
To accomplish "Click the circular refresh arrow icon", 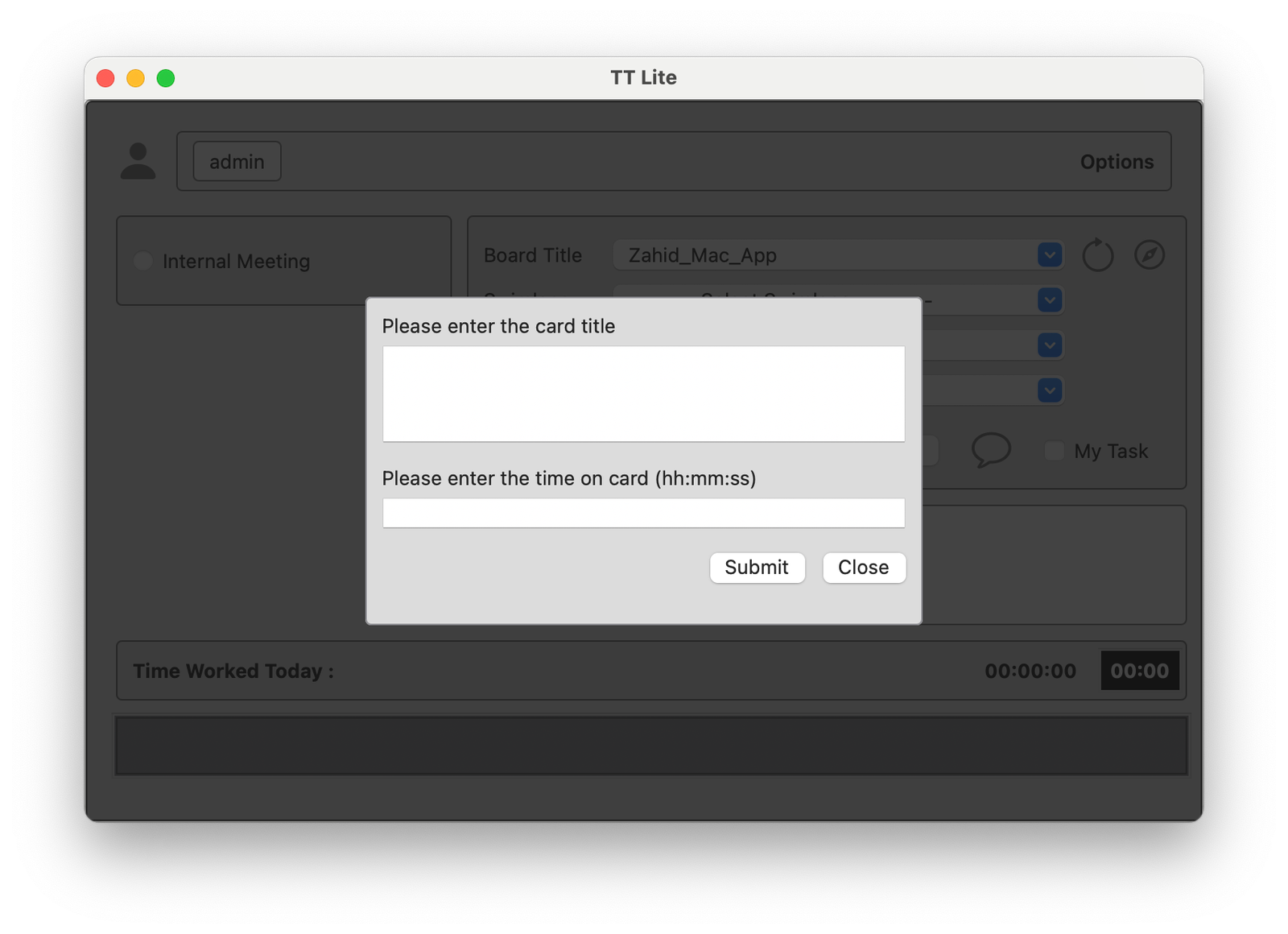I will coord(1097,255).
